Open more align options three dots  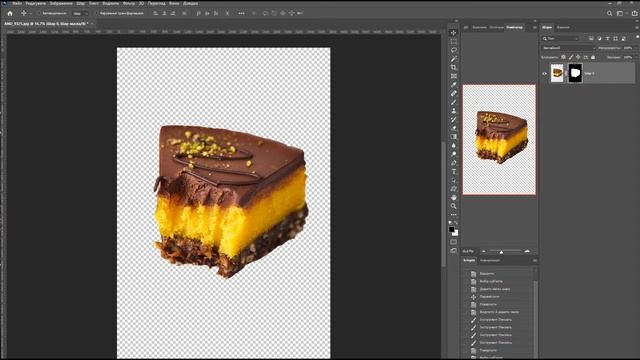tap(241, 13)
